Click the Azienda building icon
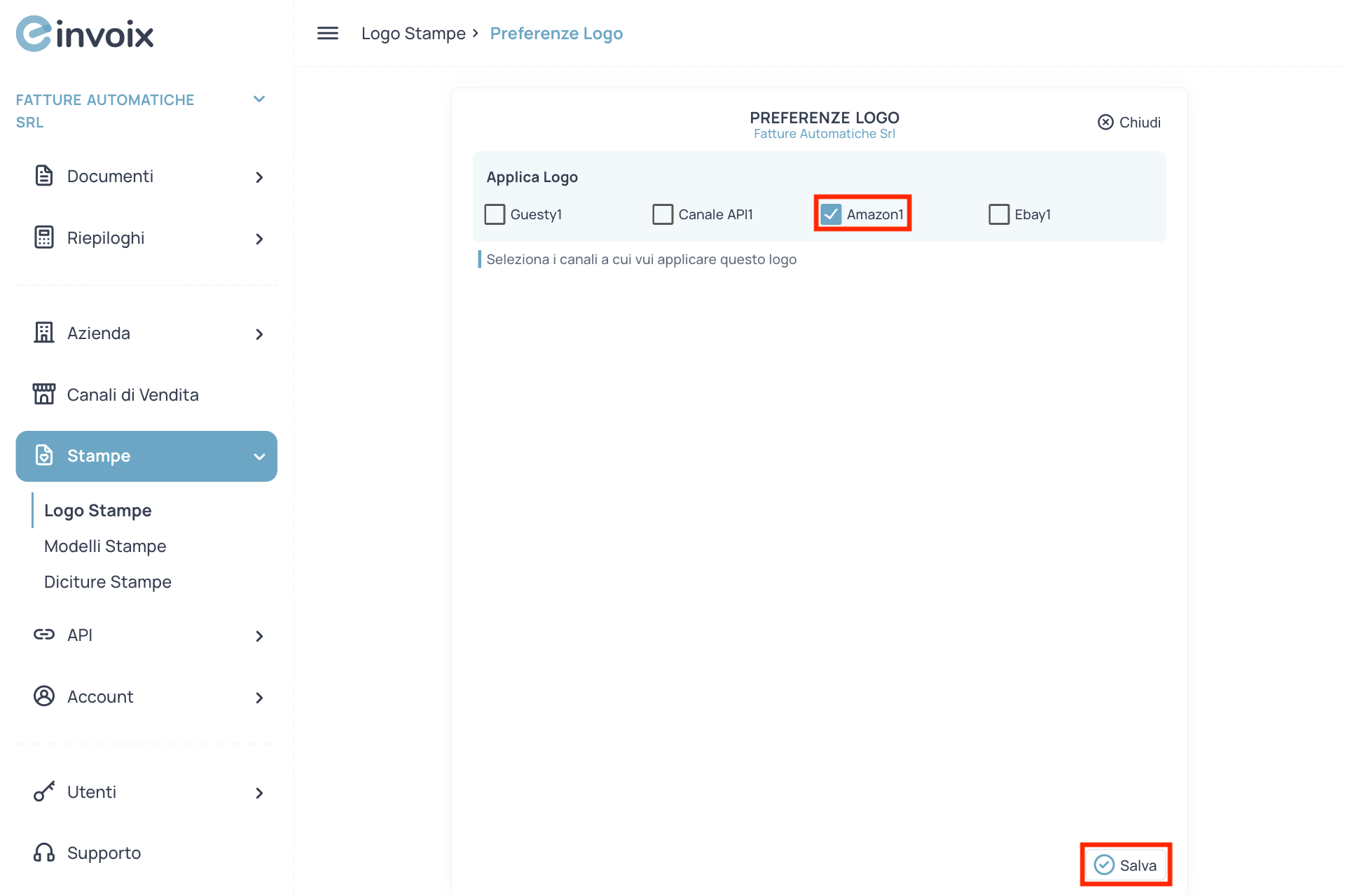1345x896 pixels. click(44, 333)
